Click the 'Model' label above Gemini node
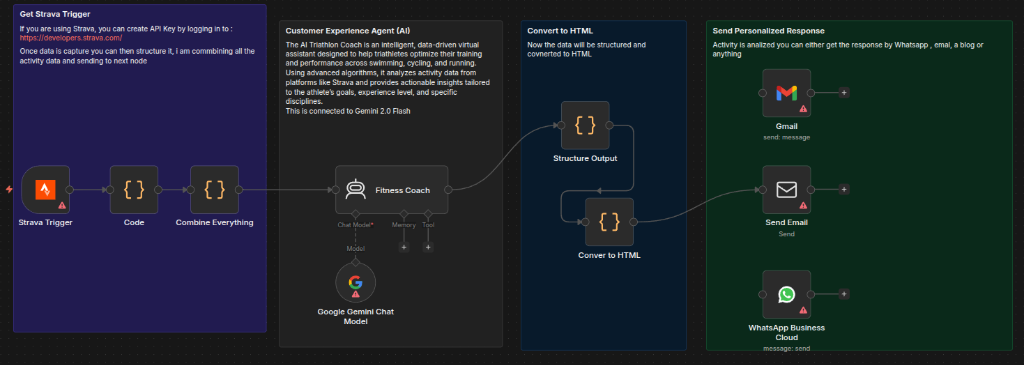 coord(355,248)
